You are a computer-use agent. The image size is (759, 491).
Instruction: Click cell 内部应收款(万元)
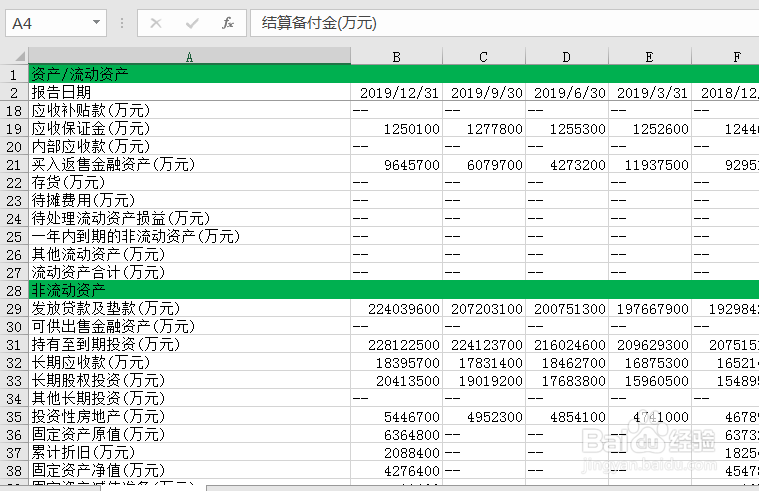click(189, 146)
